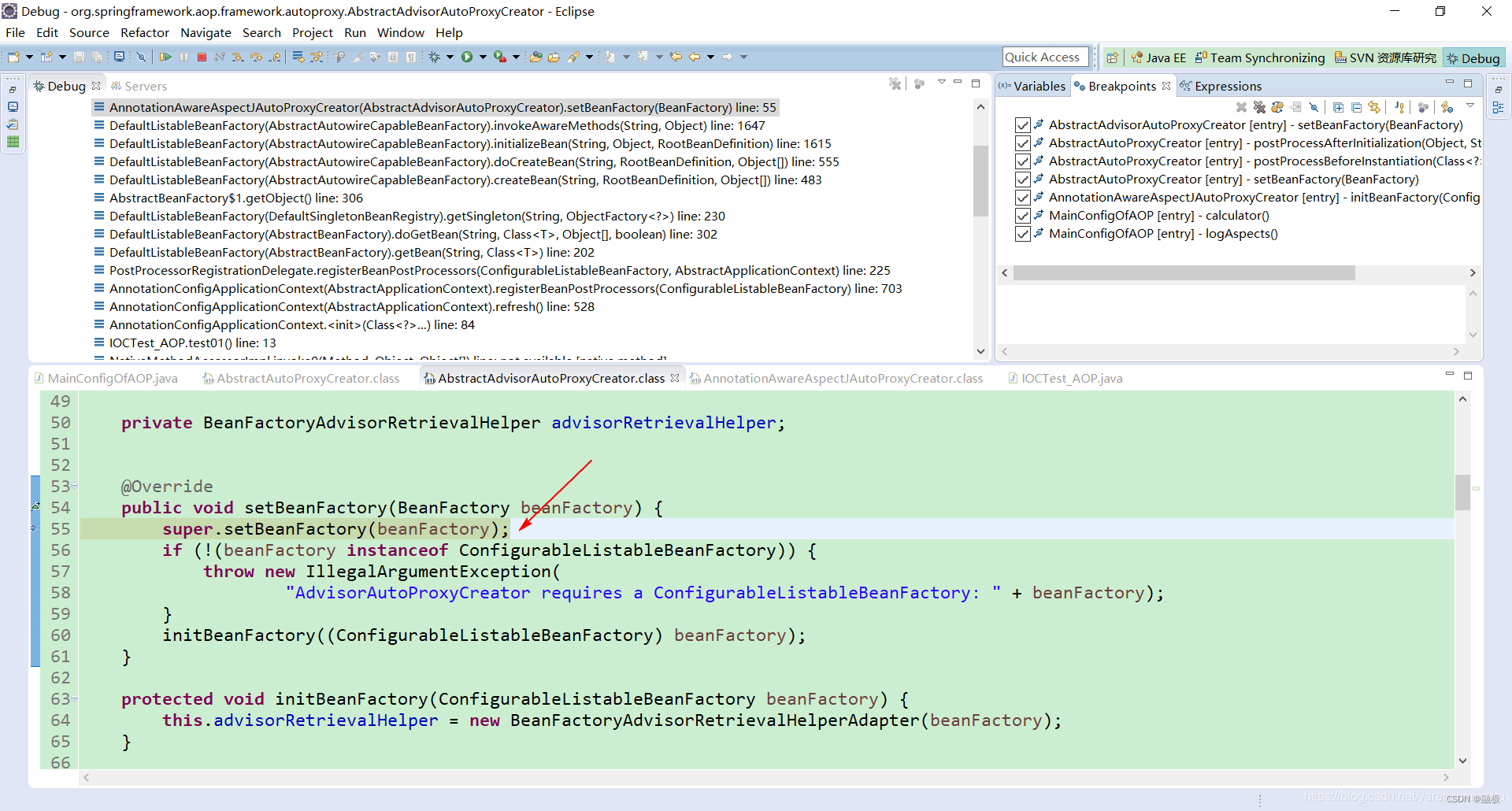Click the code editor vertical scrollbar thumb
This screenshot has height=811, width=1512.
click(x=1462, y=492)
